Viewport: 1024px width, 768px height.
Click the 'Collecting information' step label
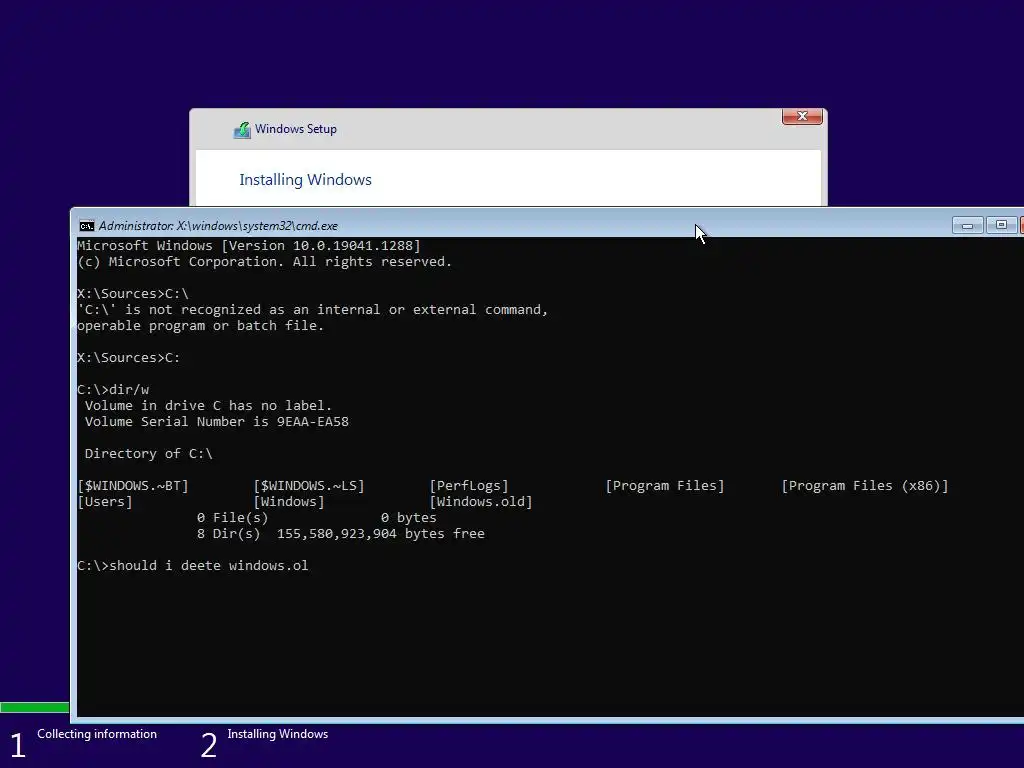point(97,734)
